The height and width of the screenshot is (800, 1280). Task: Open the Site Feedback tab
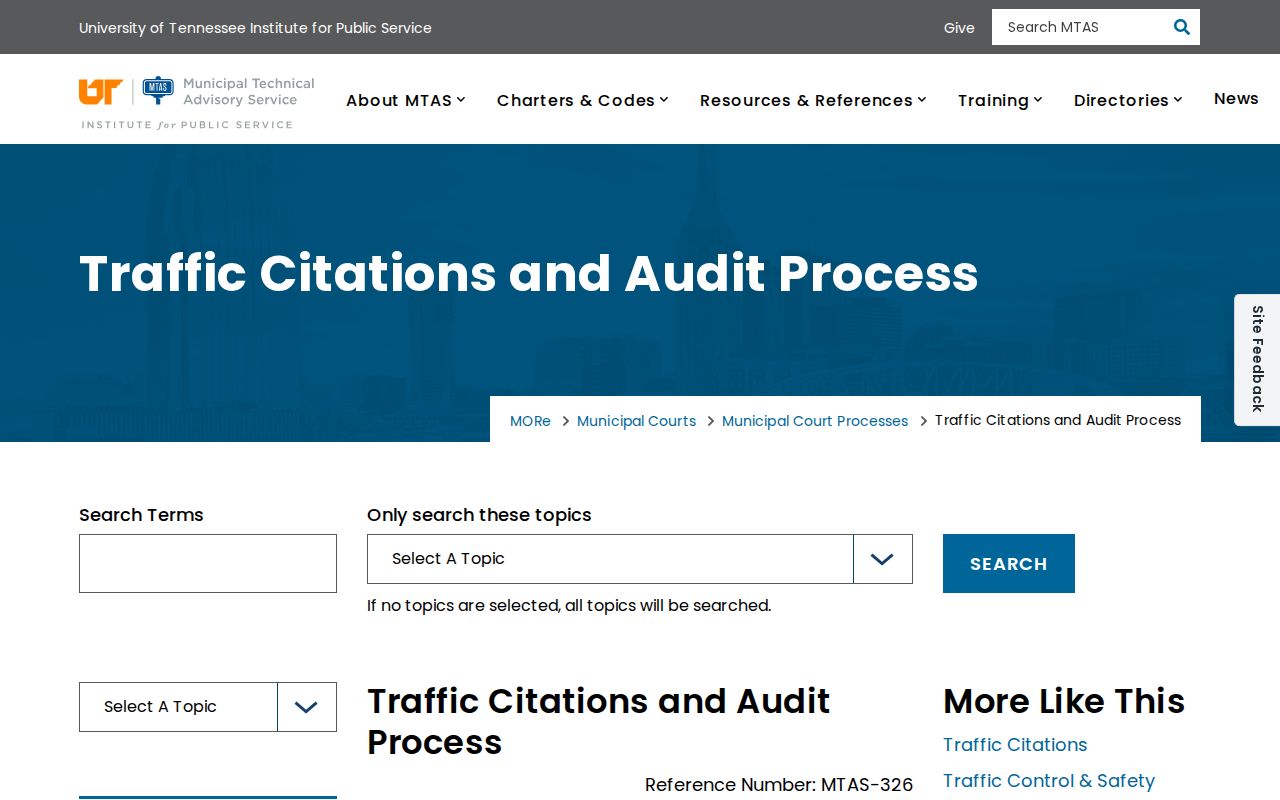click(1257, 360)
